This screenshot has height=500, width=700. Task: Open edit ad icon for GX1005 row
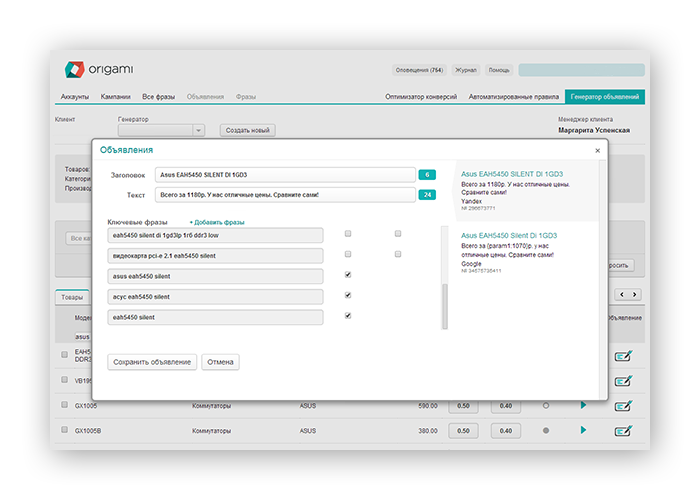pos(623,406)
